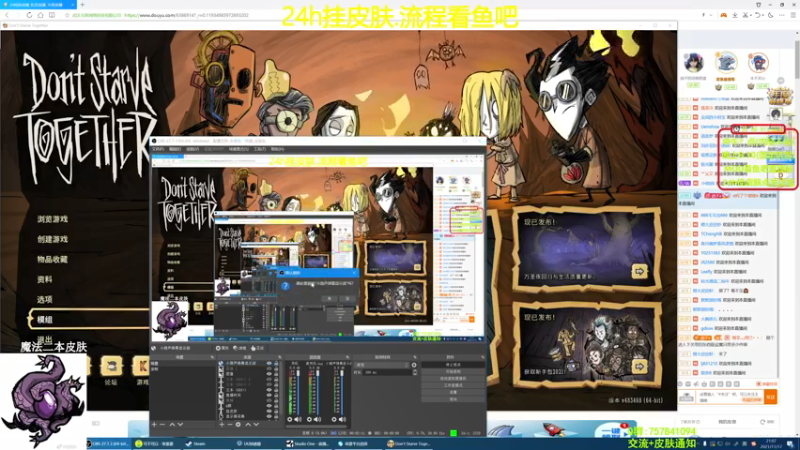Viewport: 800px width, 450px height.
Task: Reload the page with the browser refresh icon
Action: [x=29, y=15]
